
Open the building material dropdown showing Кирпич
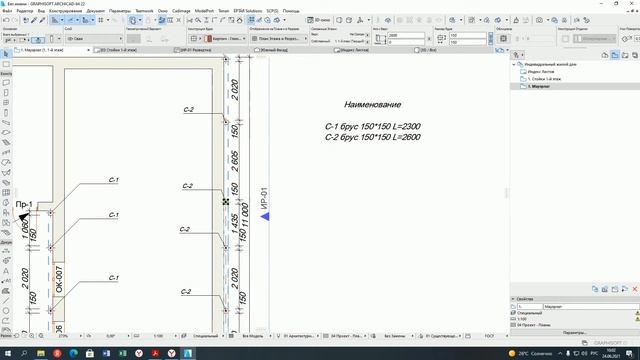pos(226,38)
